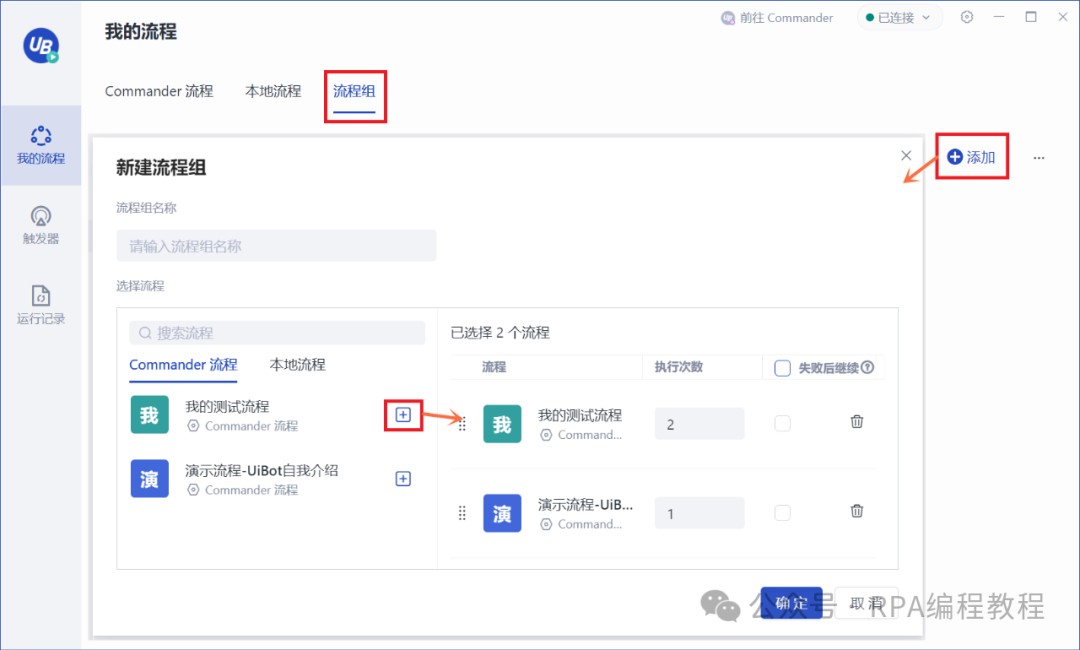Viewport: 1080px width, 650px height.
Task: Add 我的测试流程 with its plus icon
Action: pos(403,415)
